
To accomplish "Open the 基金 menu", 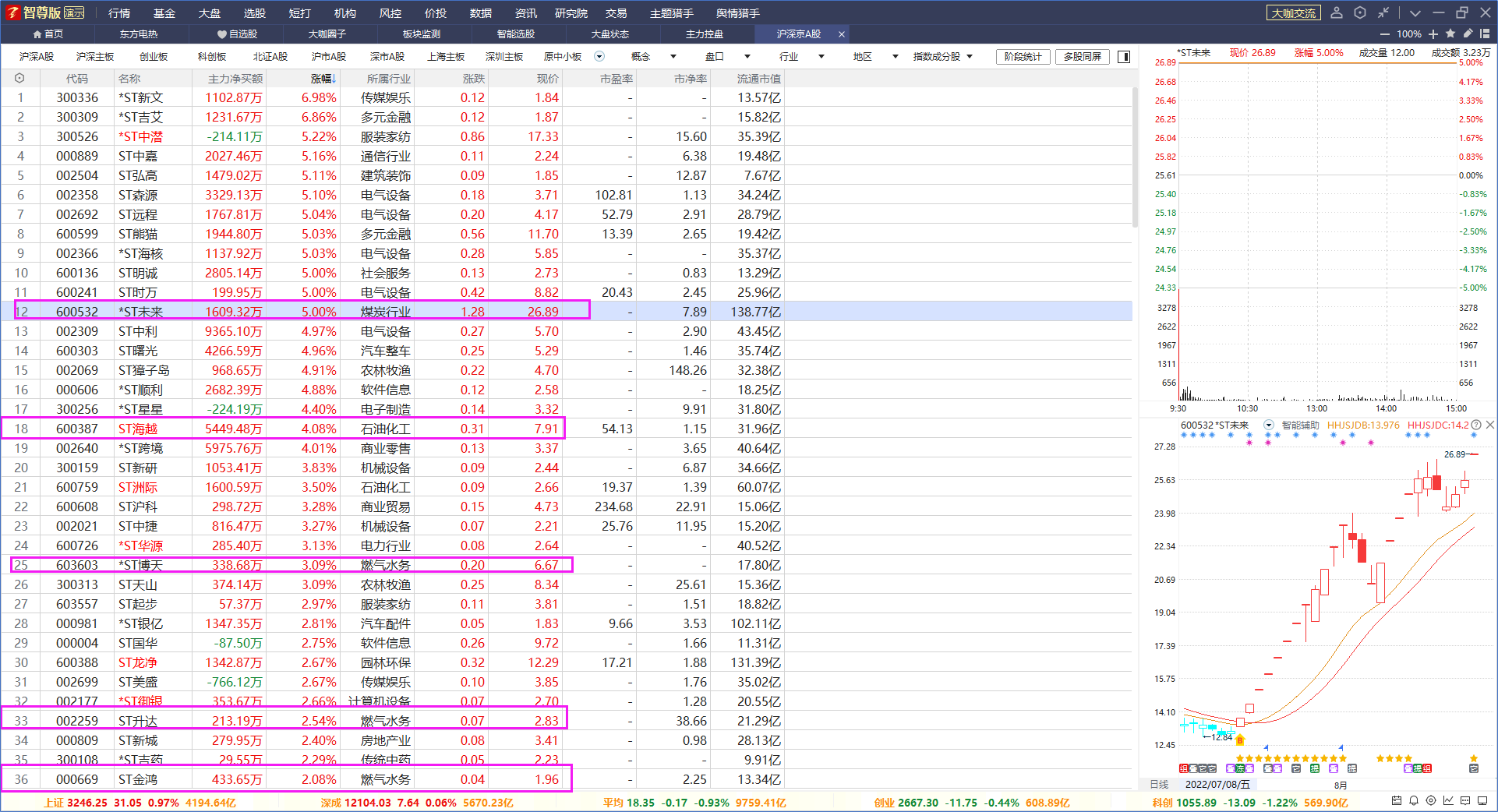I will point(164,13).
